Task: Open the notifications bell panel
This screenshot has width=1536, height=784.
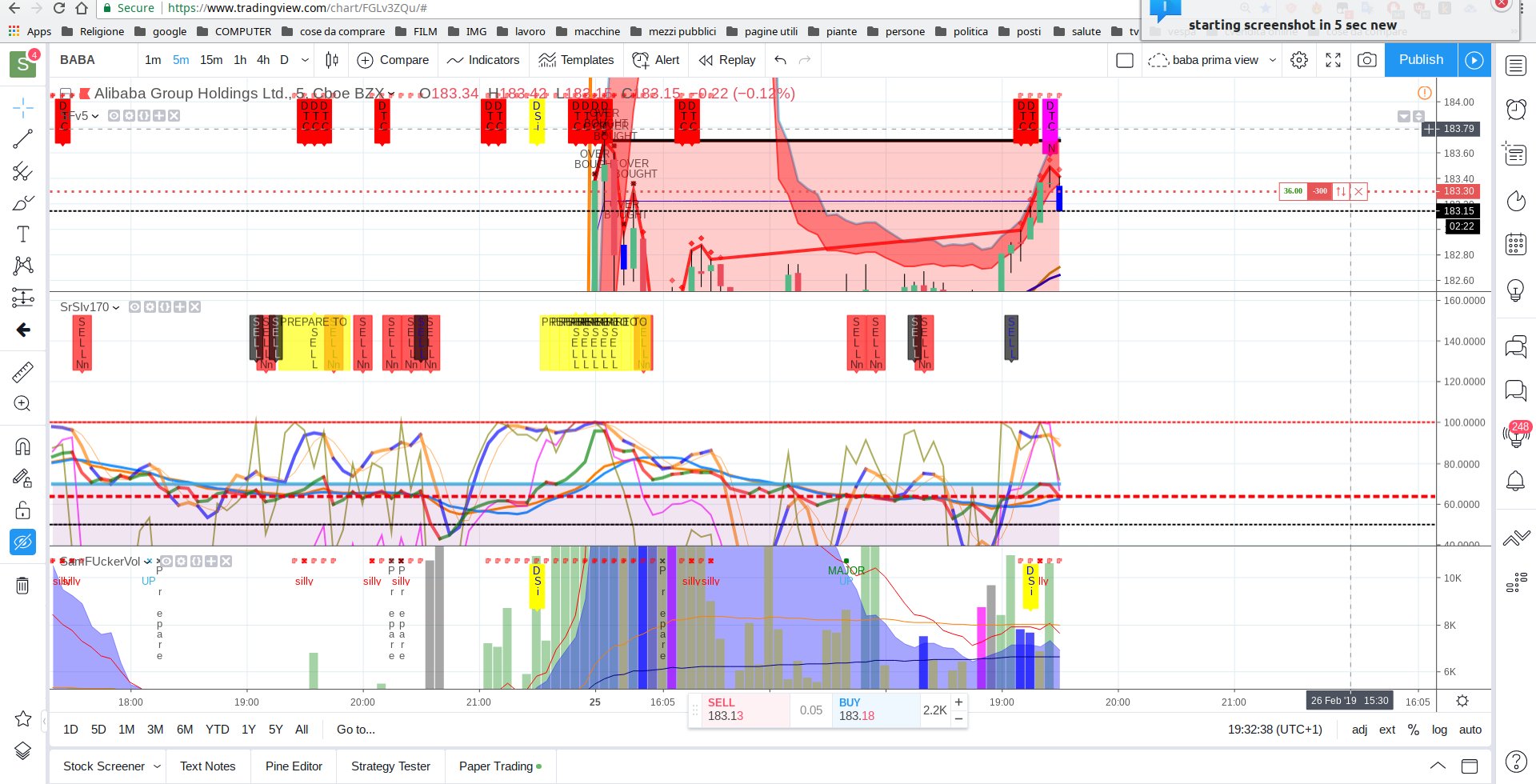Action: pos(1516,481)
